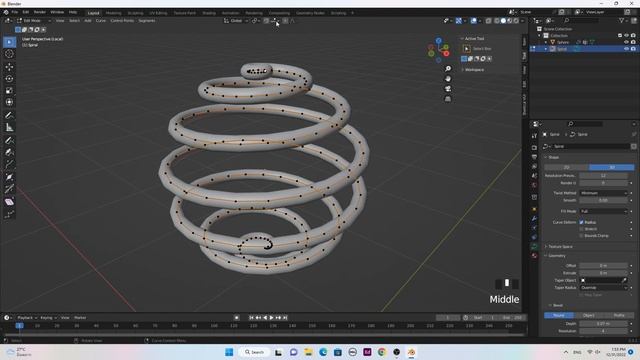Viewport: 640px width, 360px height.
Task: Toggle X-ray display in viewport header
Action: (489, 20)
